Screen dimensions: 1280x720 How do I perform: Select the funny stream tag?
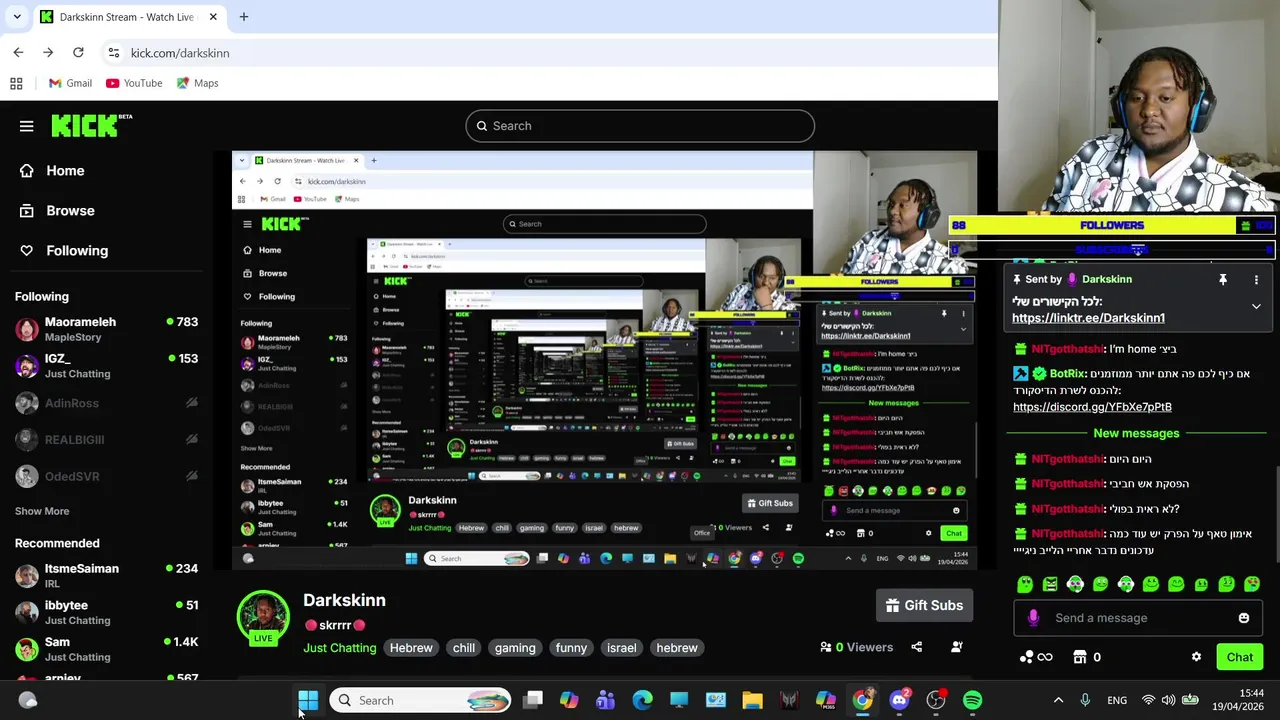click(571, 648)
